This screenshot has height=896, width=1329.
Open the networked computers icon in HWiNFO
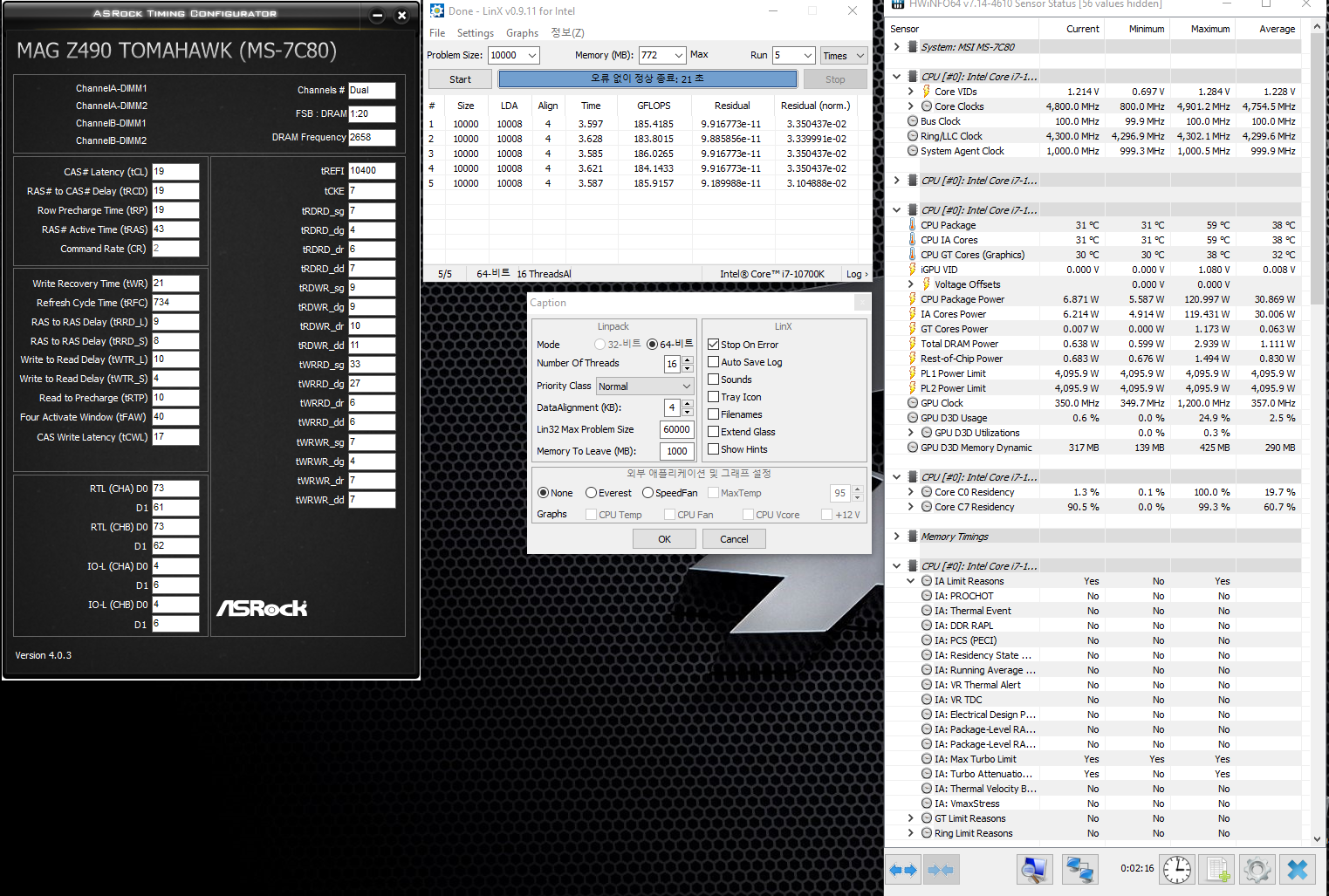1079,869
